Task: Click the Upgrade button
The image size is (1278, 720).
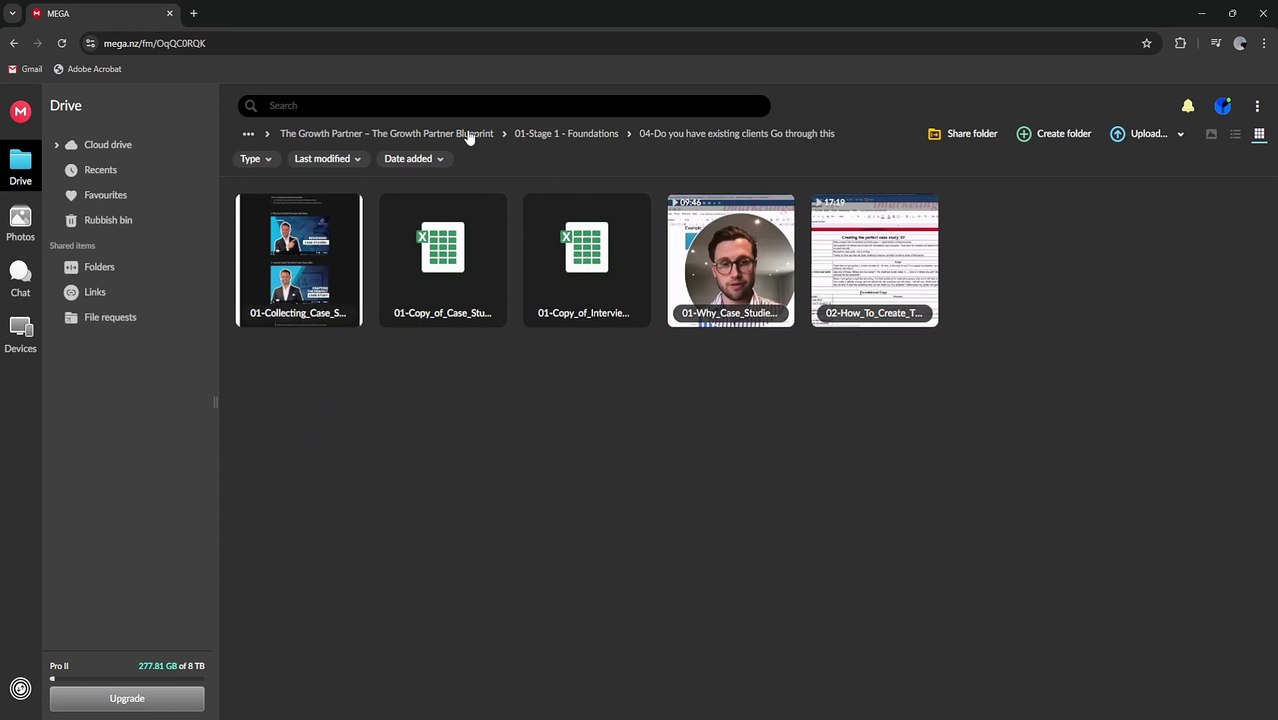Action: (127, 699)
